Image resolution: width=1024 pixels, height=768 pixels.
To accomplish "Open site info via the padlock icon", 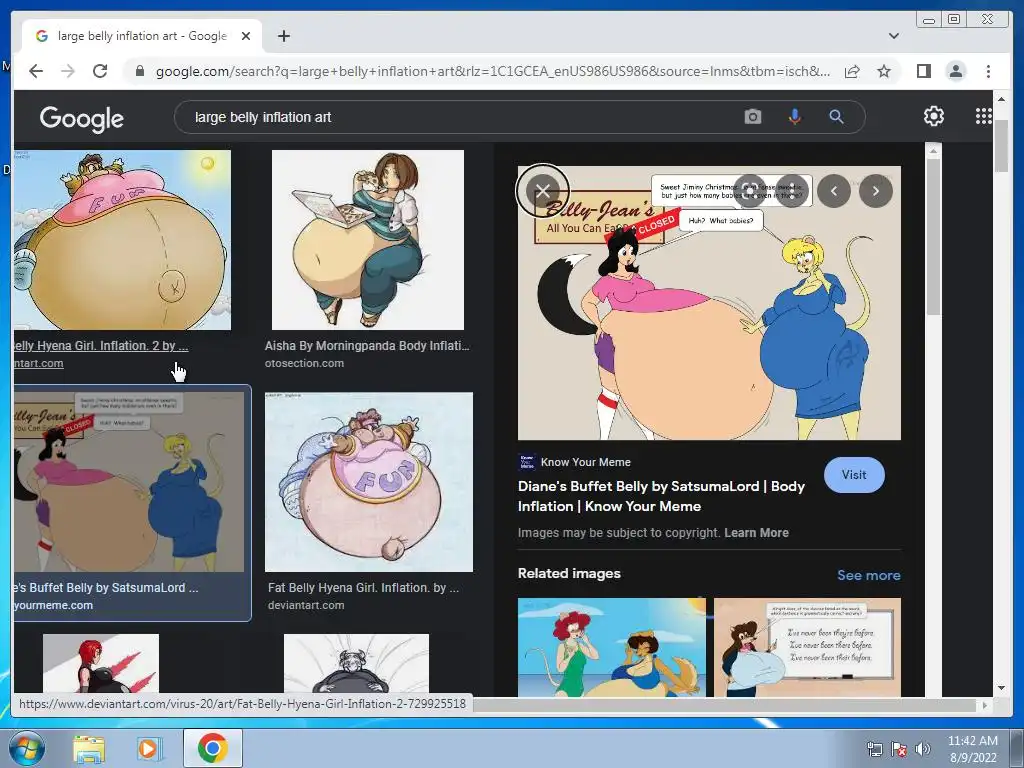I will 139,71.
